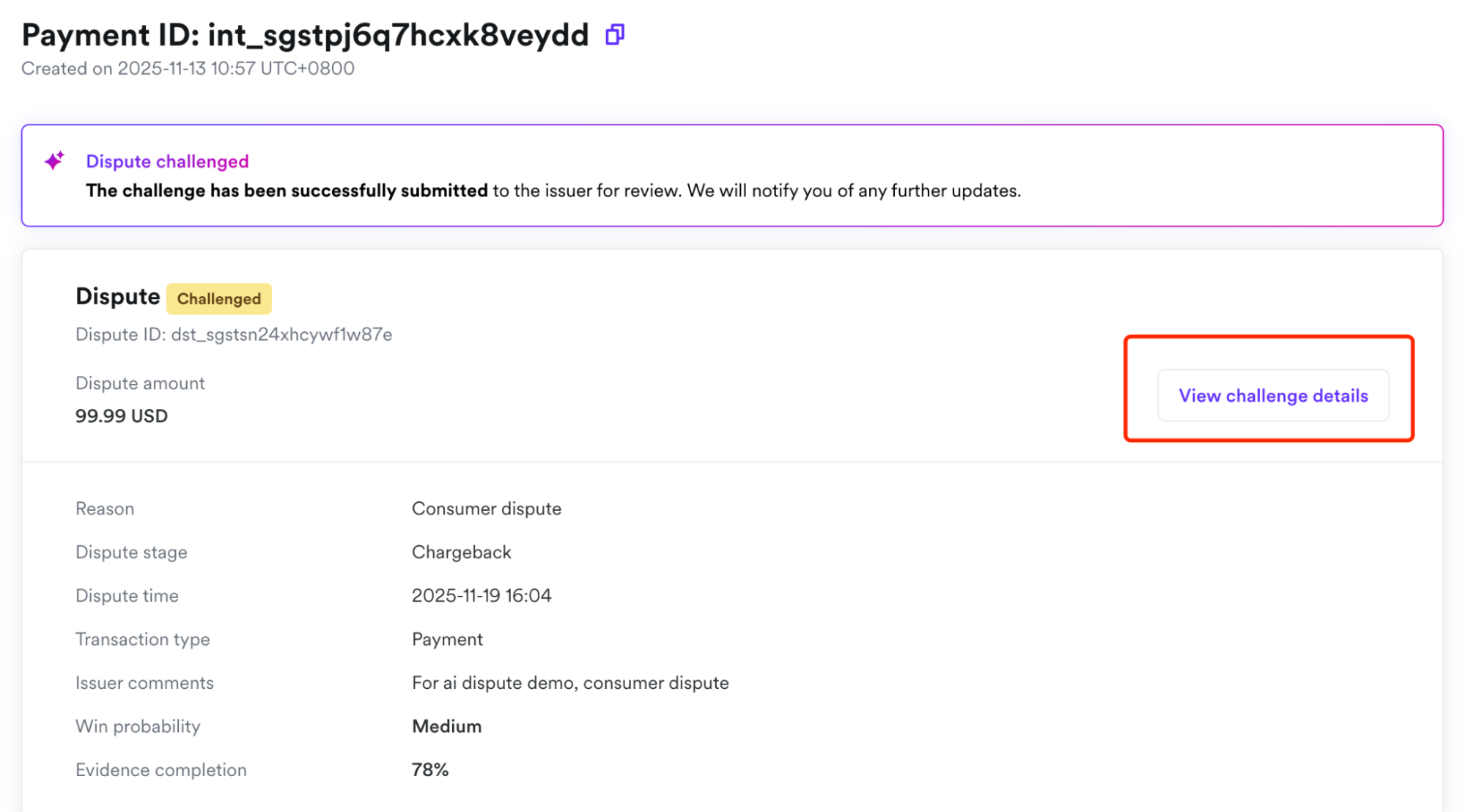This screenshot has height=812, width=1465.
Task: Select the issuer comments text
Action: (x=570, y=682)
